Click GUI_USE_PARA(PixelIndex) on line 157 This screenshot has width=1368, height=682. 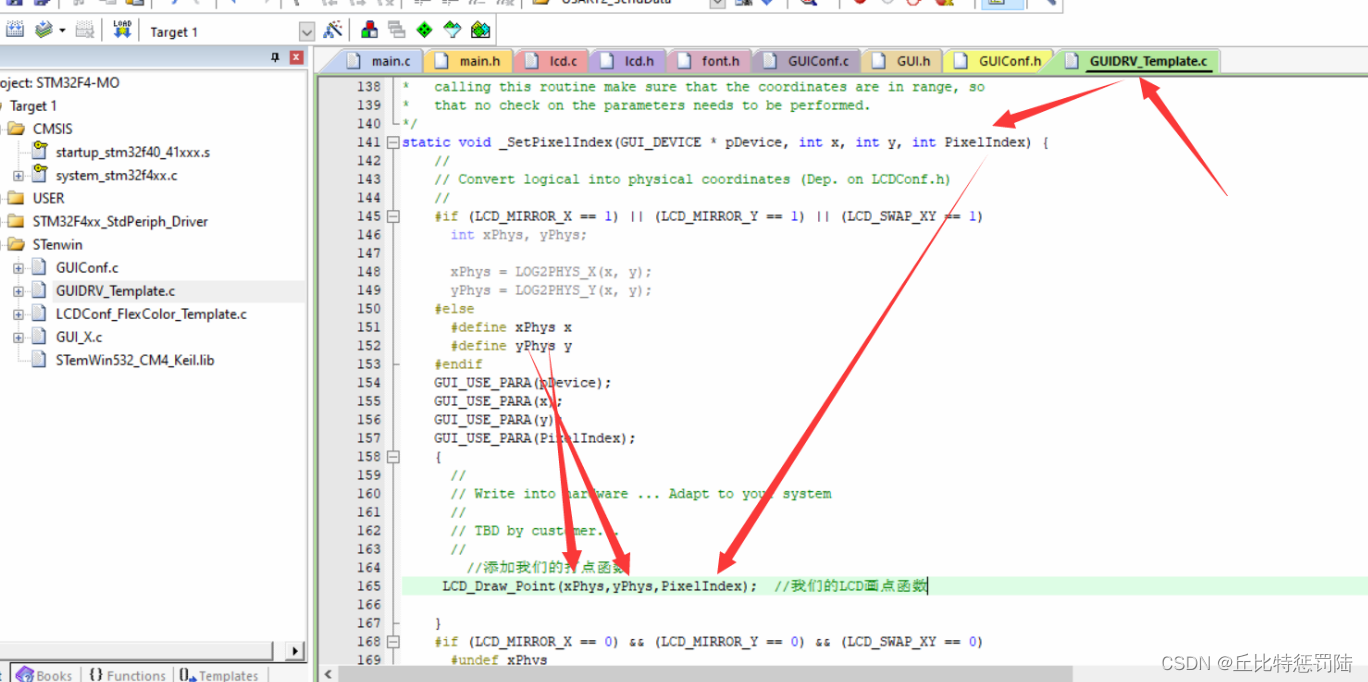[x=535, y=438]
